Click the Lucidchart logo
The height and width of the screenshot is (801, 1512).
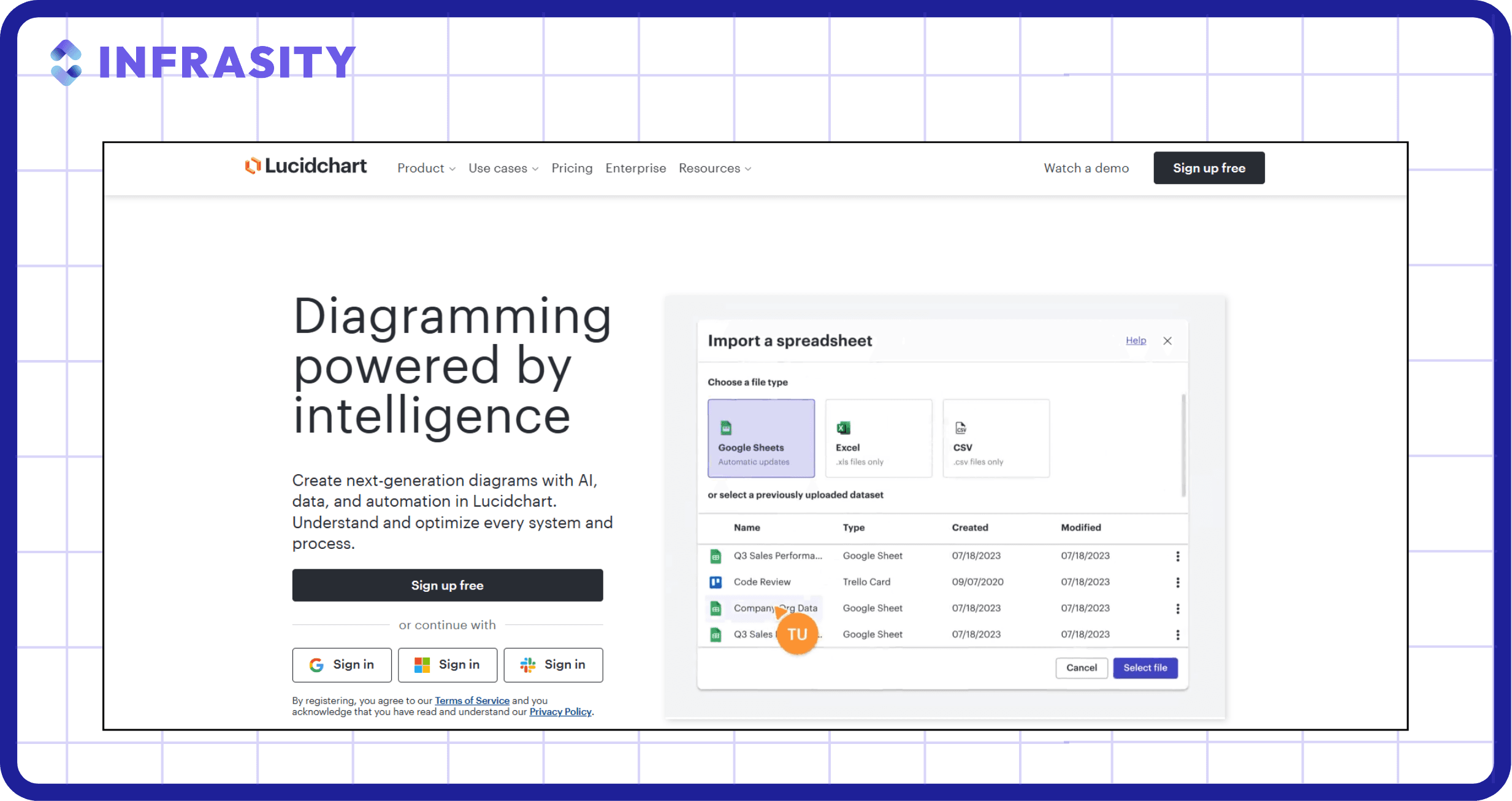[305, 166]
